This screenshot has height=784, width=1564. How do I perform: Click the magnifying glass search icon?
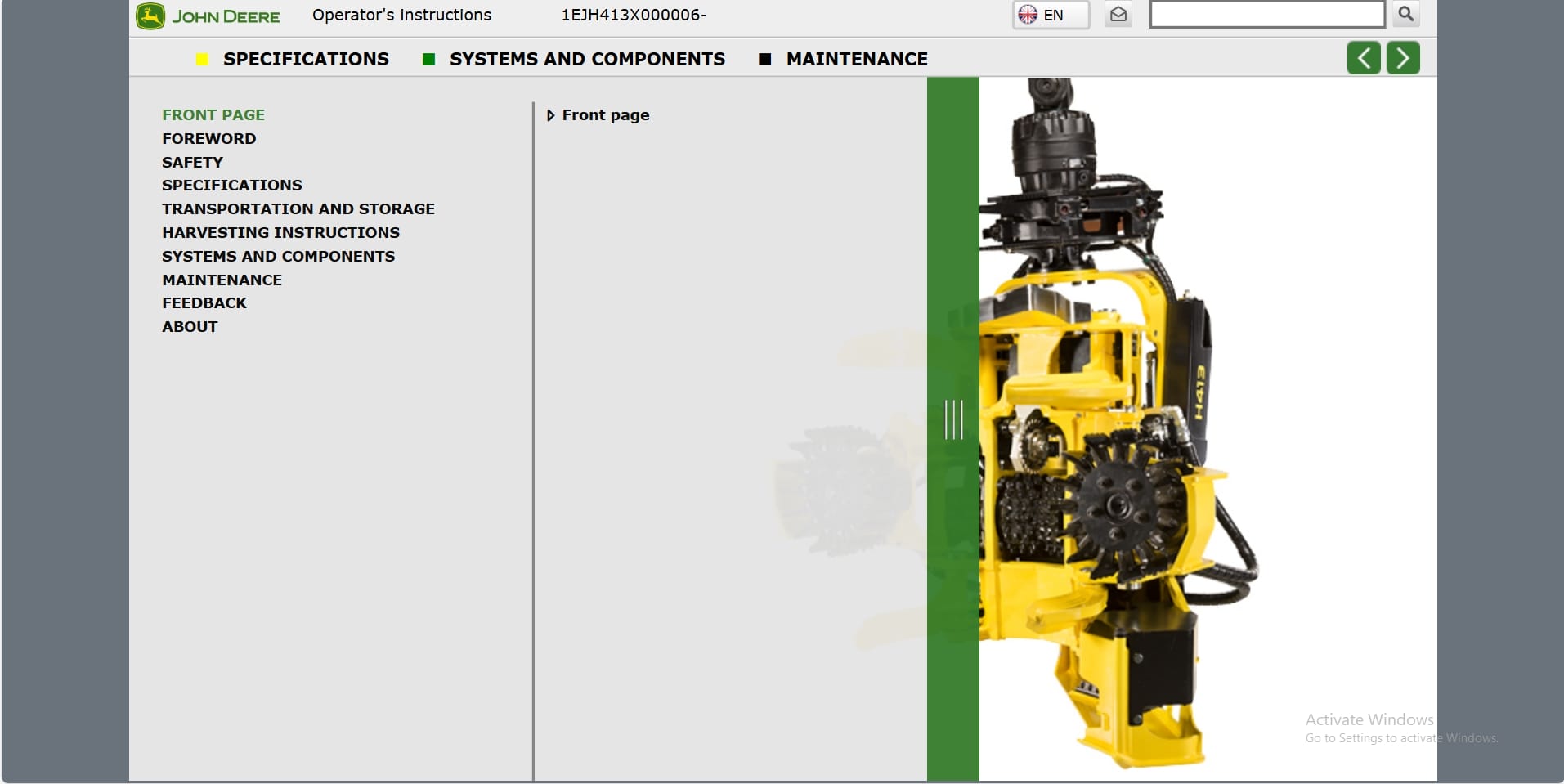tap(1405, 15)
